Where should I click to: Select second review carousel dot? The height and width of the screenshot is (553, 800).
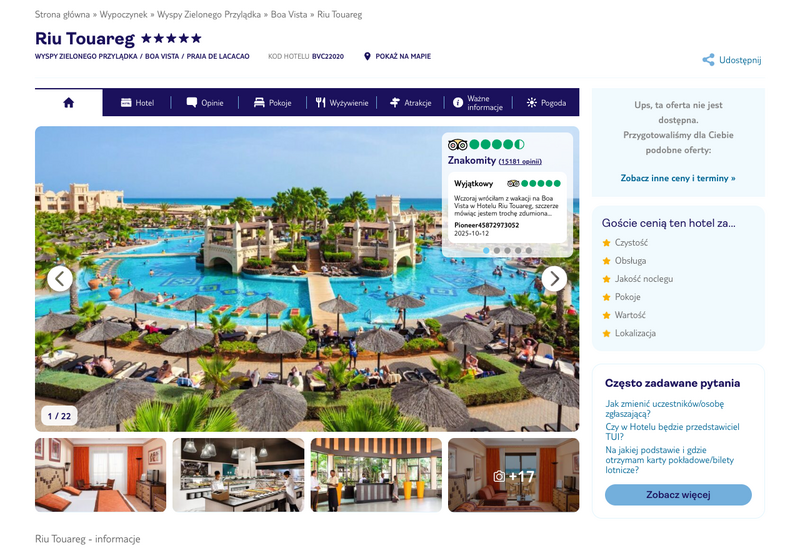(x=496, y=250)
